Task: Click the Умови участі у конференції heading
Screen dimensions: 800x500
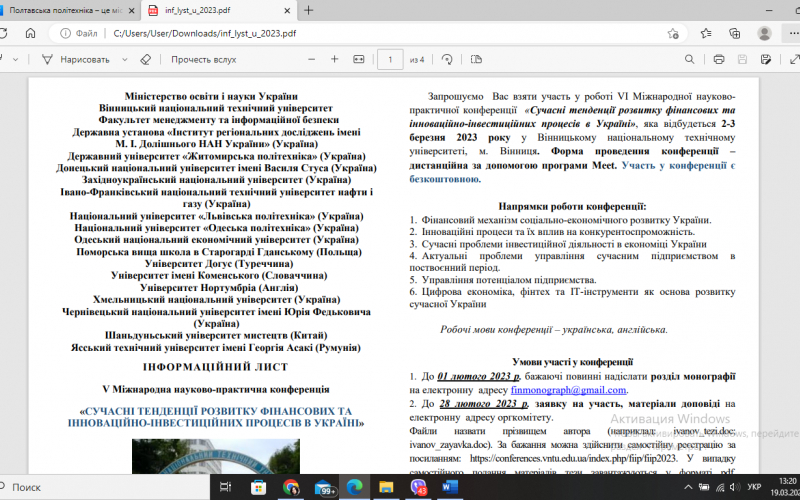Action: [x=572, y=362]
